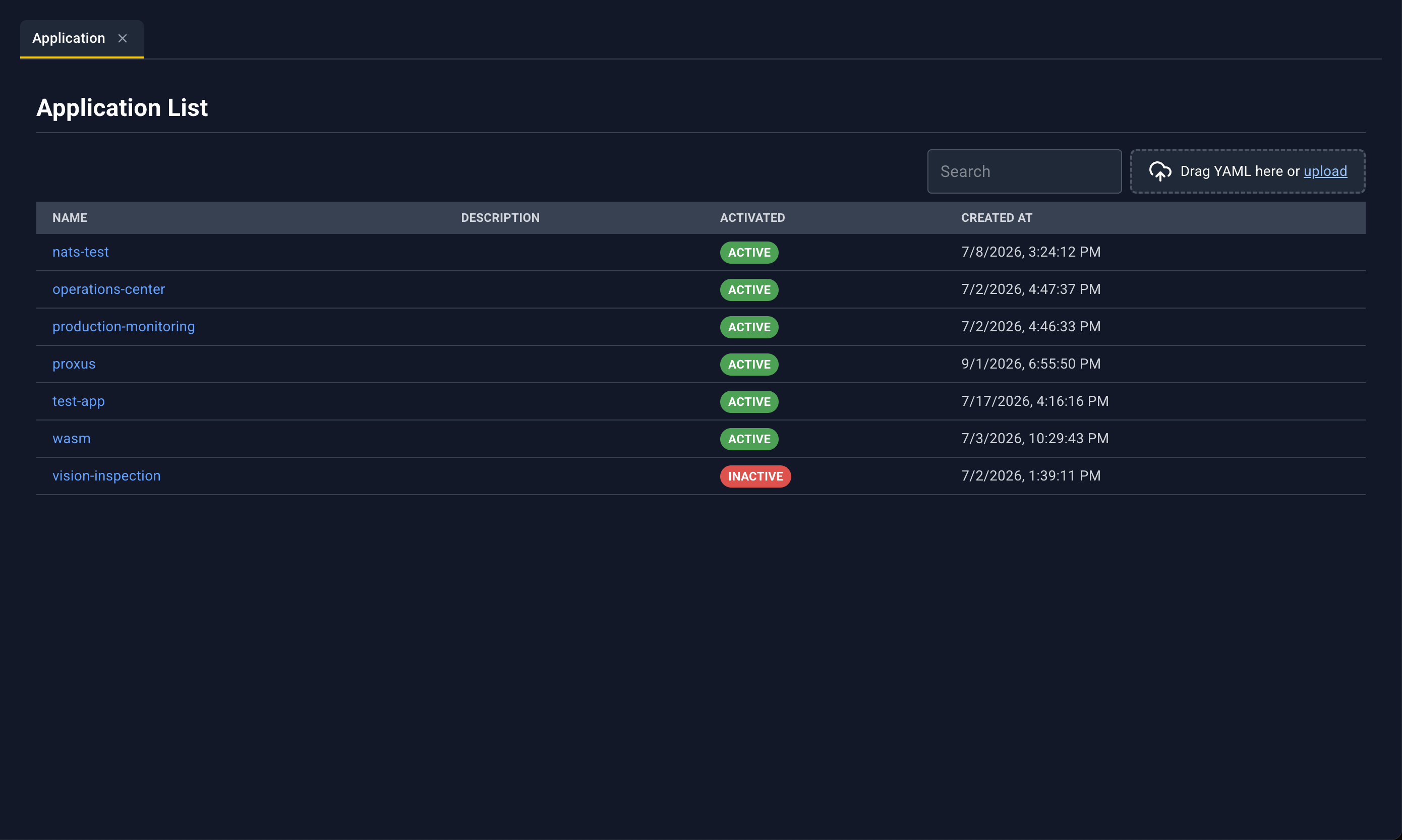The width and height of the screenshot is (1402, 840).
Task: Click the date 7/17/2026, 4:16:16 PM
Action: [1035, 401]
